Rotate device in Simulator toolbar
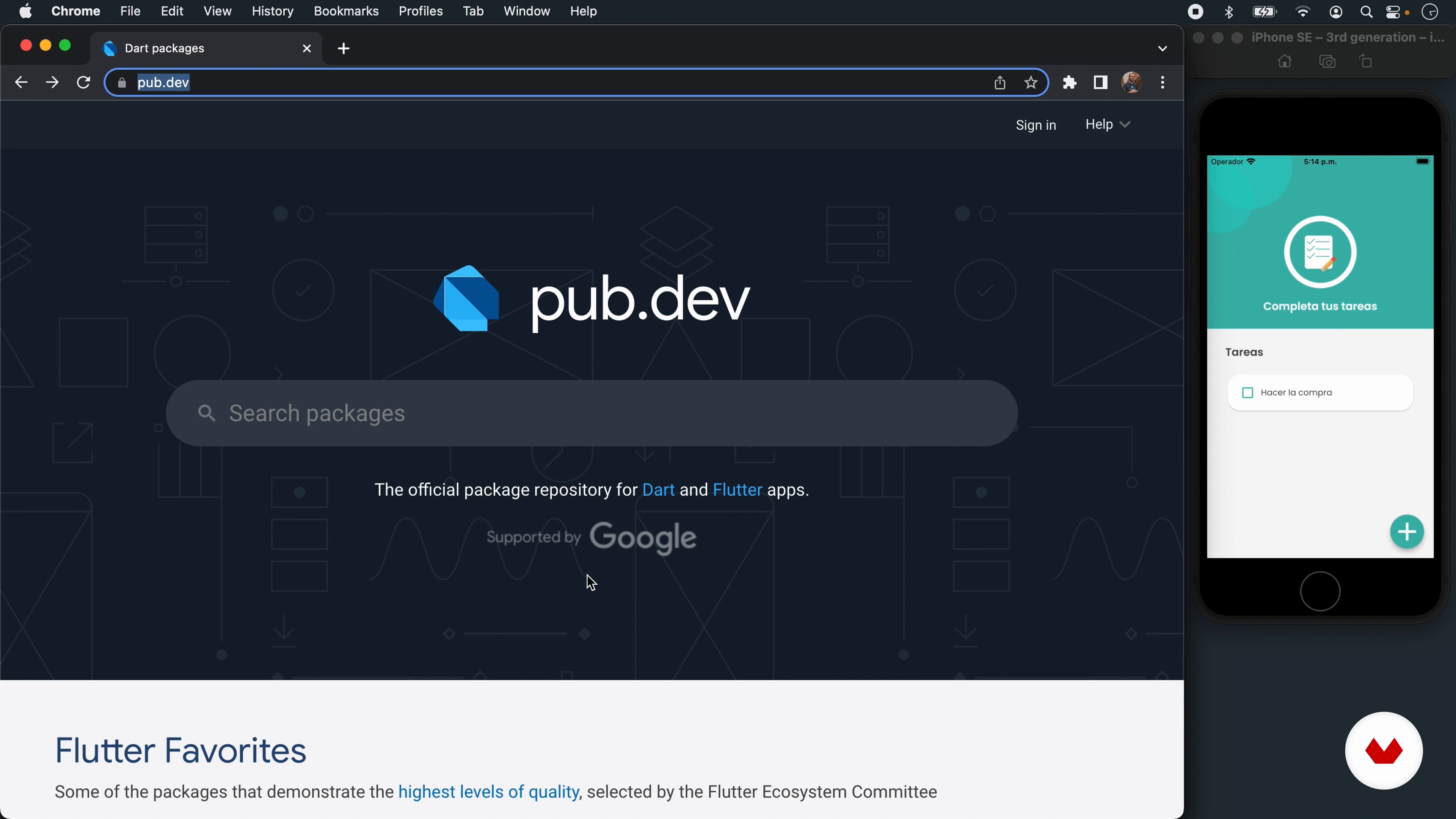 (1366, 61)
